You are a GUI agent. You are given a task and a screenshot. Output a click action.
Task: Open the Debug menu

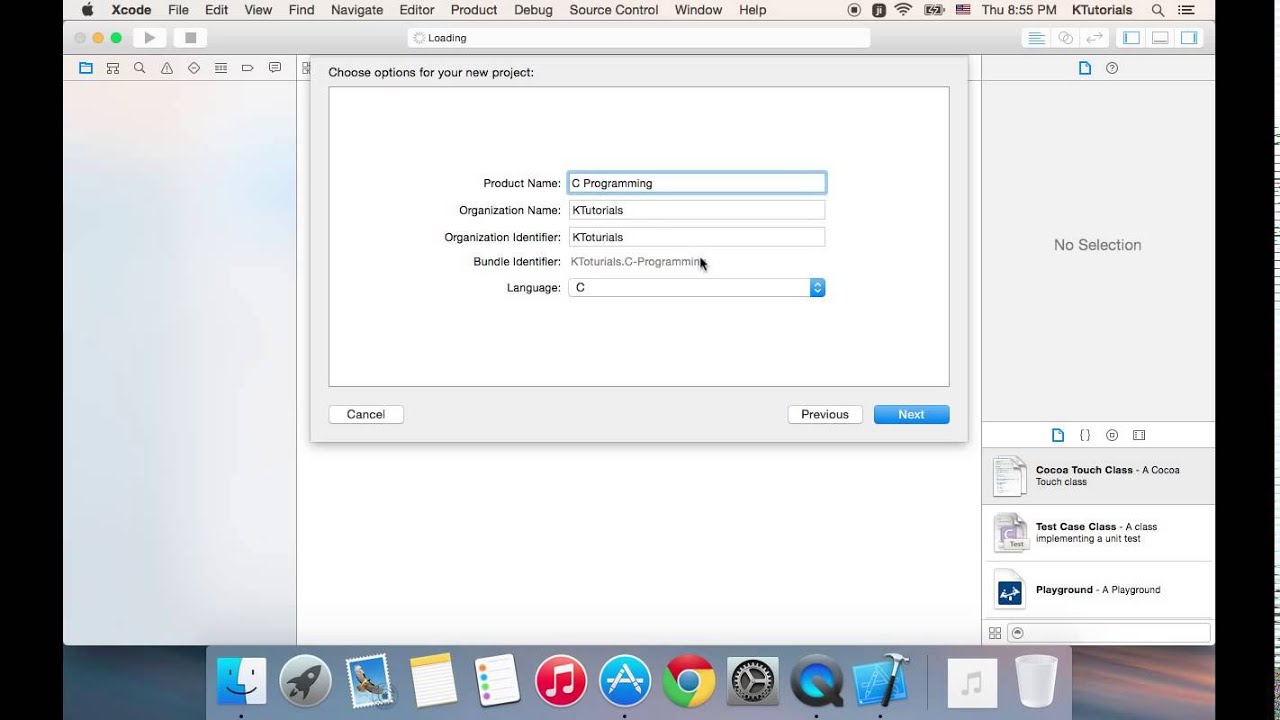(533, 10)
